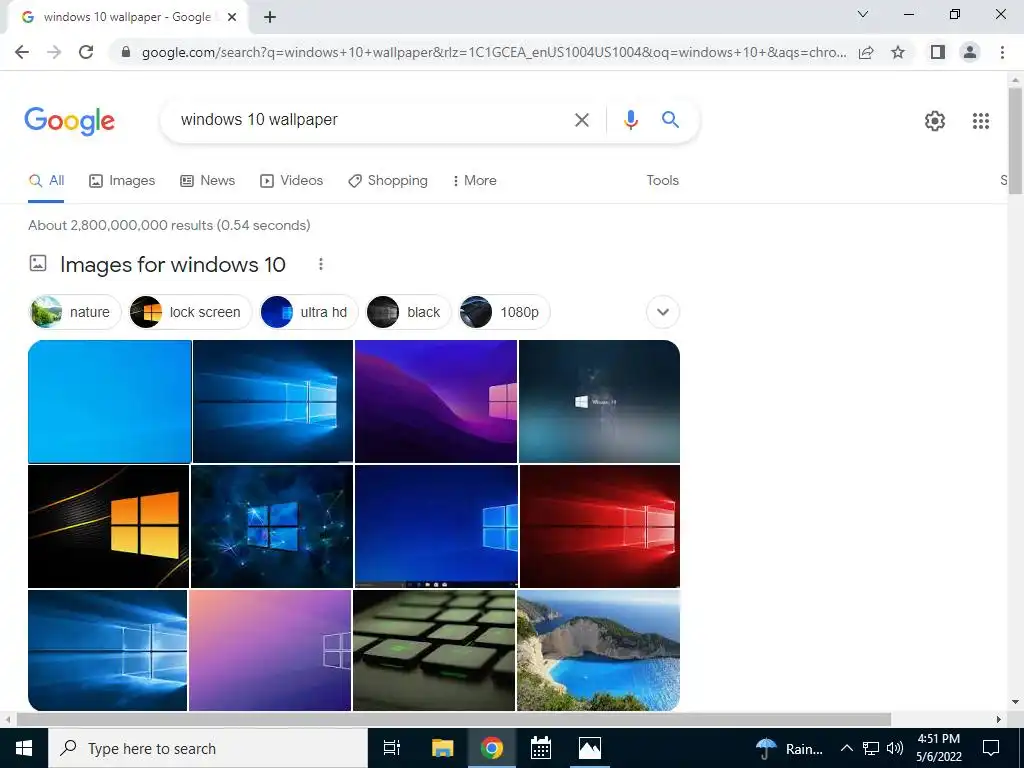Bookmark this page with the star
This screenshot has height=768, width=1024.
tap(898, 52)
